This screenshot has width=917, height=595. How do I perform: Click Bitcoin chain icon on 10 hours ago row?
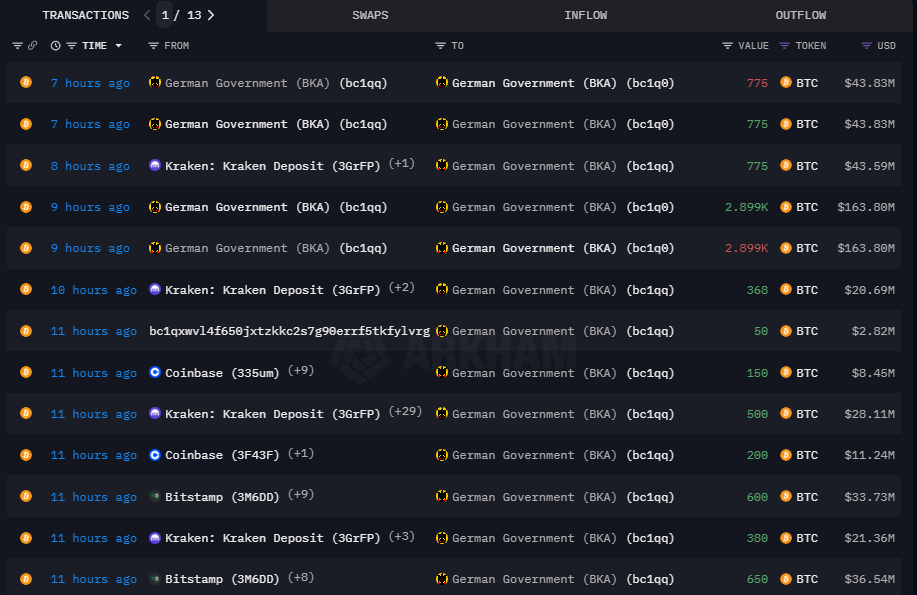coord(26,289)
